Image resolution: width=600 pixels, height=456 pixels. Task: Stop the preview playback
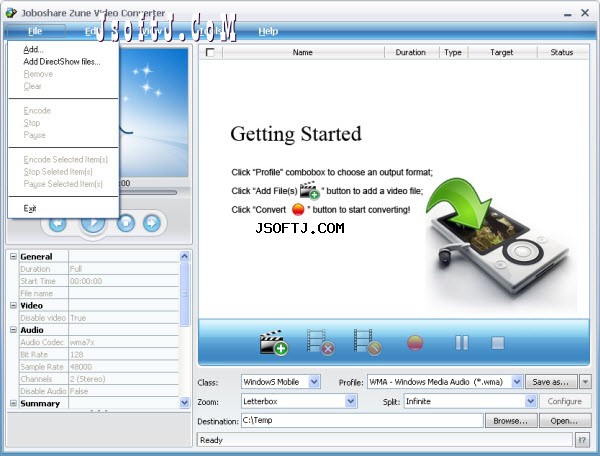pos(126,223)
